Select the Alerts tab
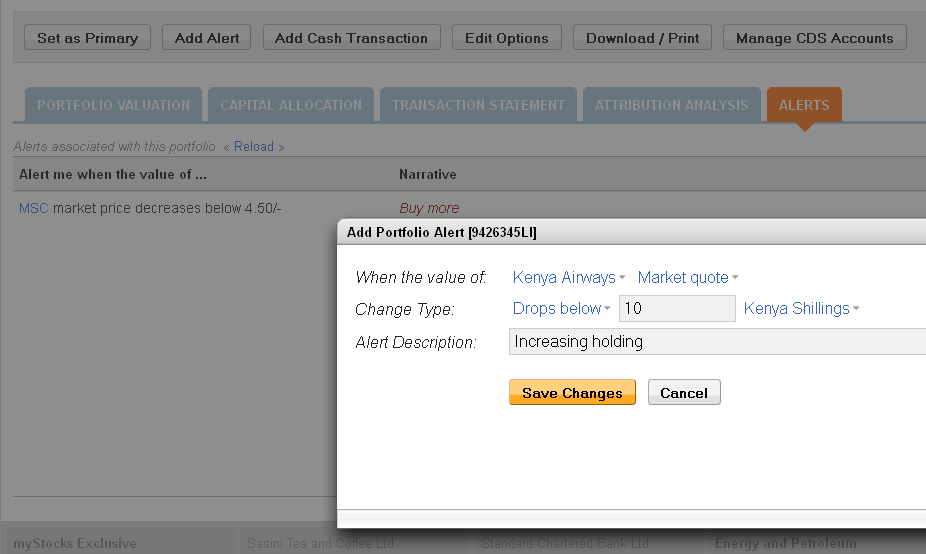 point(804,105)
